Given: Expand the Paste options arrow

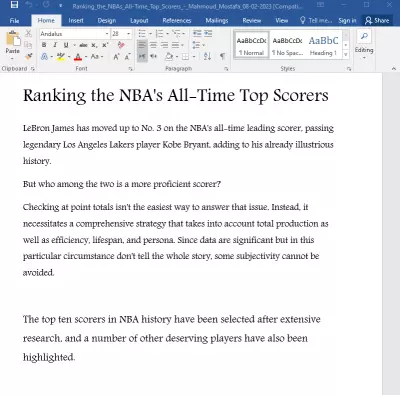Looking at the screenshot, I should [12, 59].
